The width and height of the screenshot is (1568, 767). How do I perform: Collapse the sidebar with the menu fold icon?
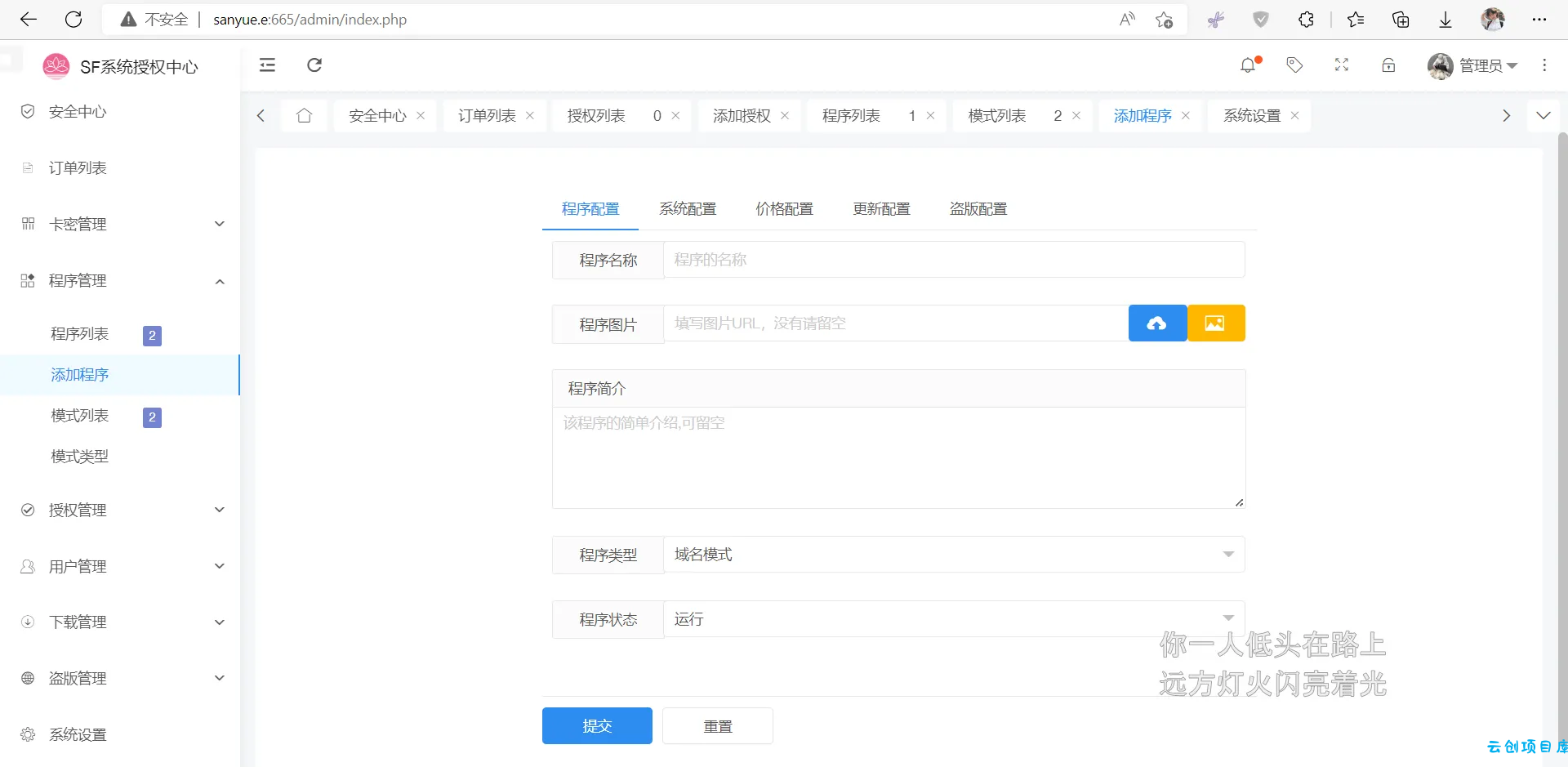click(267, 65)
